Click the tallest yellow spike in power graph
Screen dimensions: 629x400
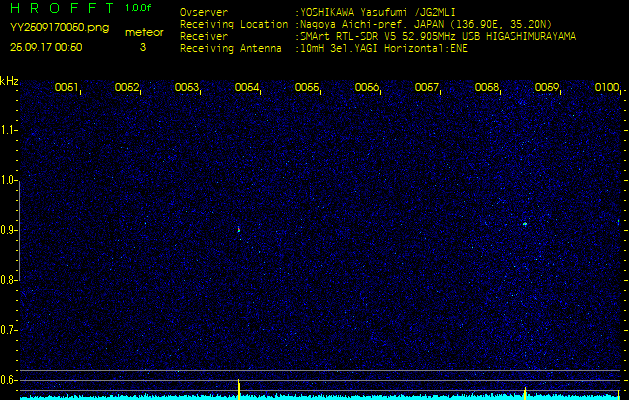pos(239,388)
